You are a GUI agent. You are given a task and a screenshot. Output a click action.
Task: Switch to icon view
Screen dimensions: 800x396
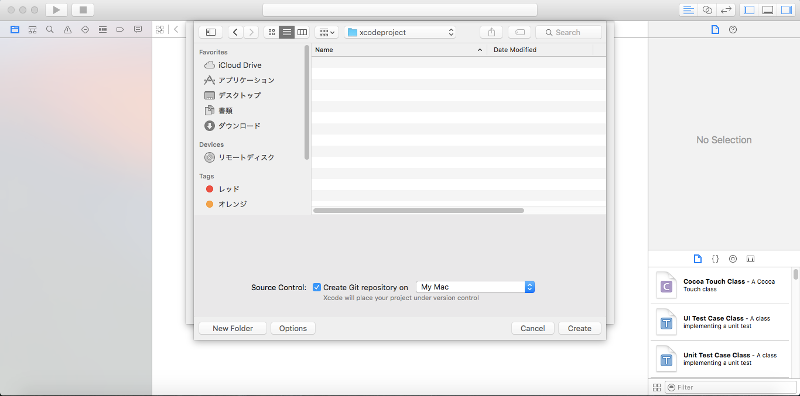[272, 32]
